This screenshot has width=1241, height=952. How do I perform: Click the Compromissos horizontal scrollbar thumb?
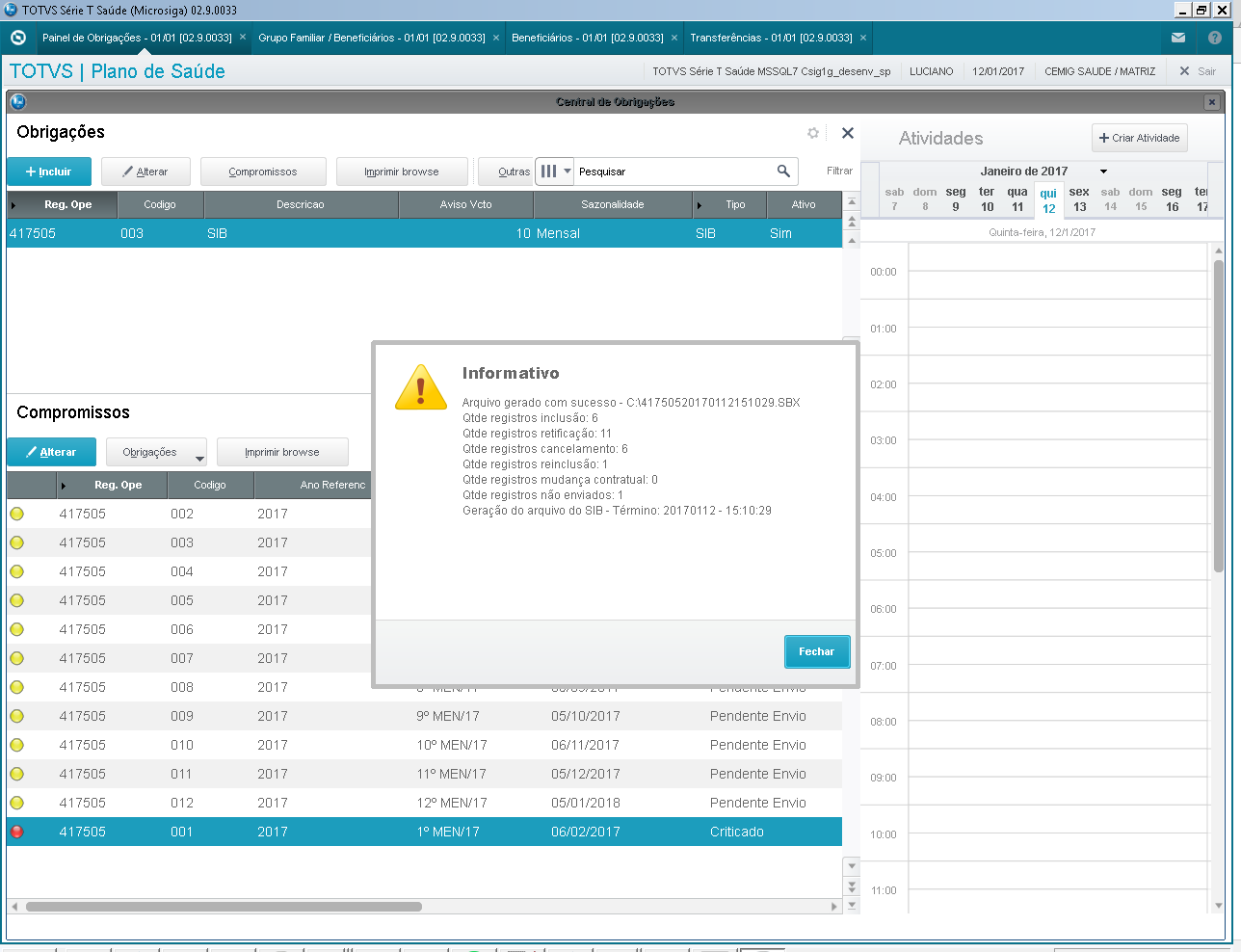point(224,907)
